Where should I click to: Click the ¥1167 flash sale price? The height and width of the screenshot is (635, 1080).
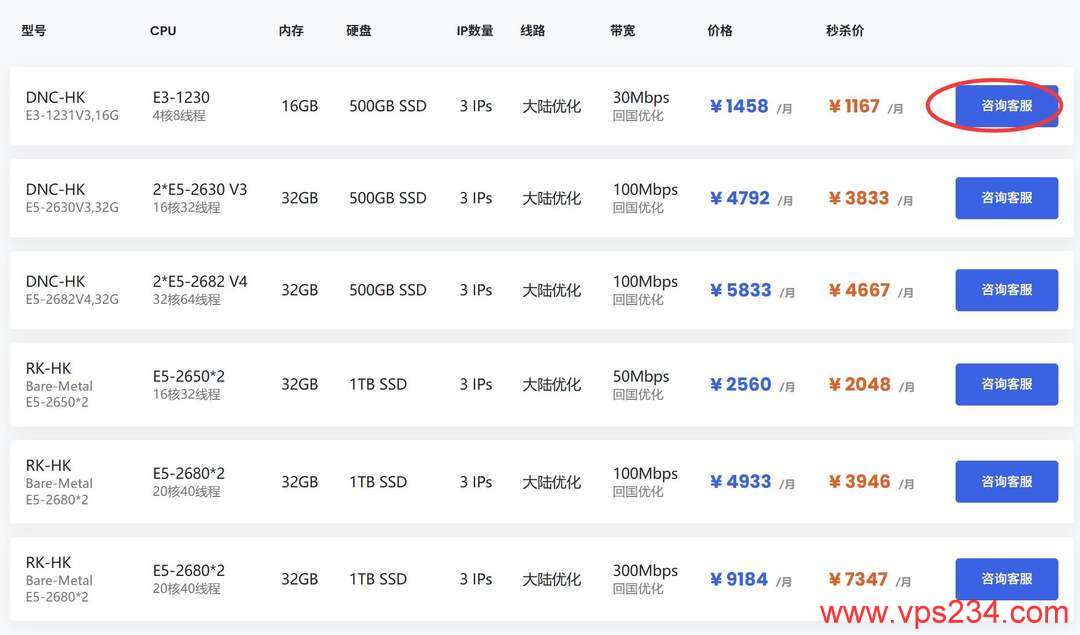854,106
